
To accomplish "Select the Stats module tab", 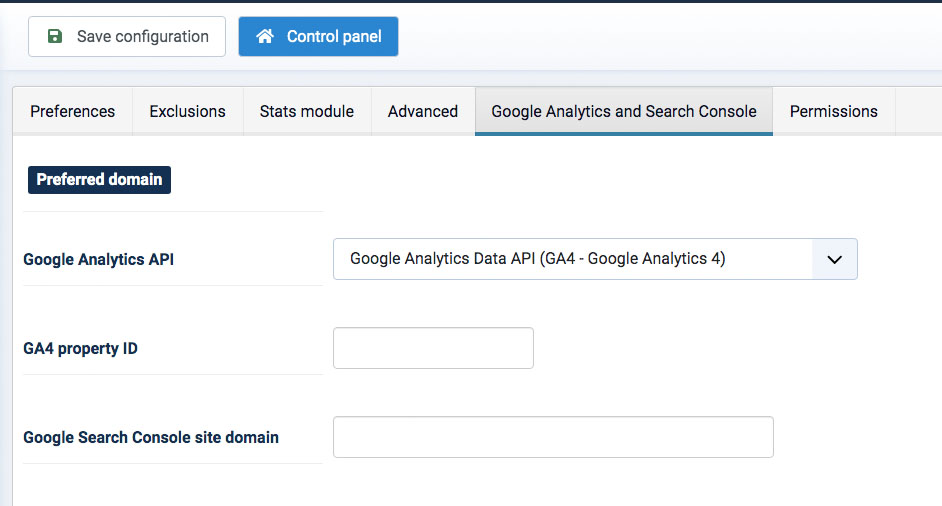I will [x=306, y=111].
